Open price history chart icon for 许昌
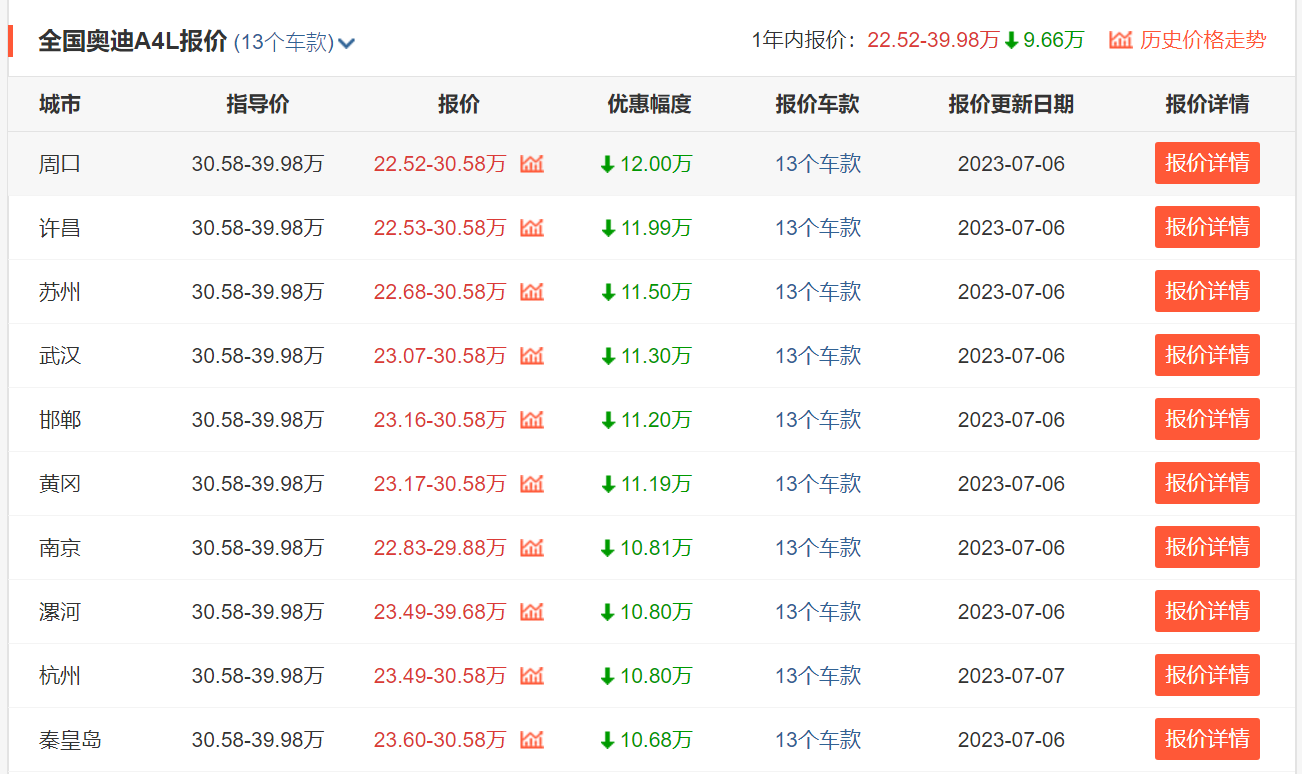1302x774 pixels. pos(531,227)
